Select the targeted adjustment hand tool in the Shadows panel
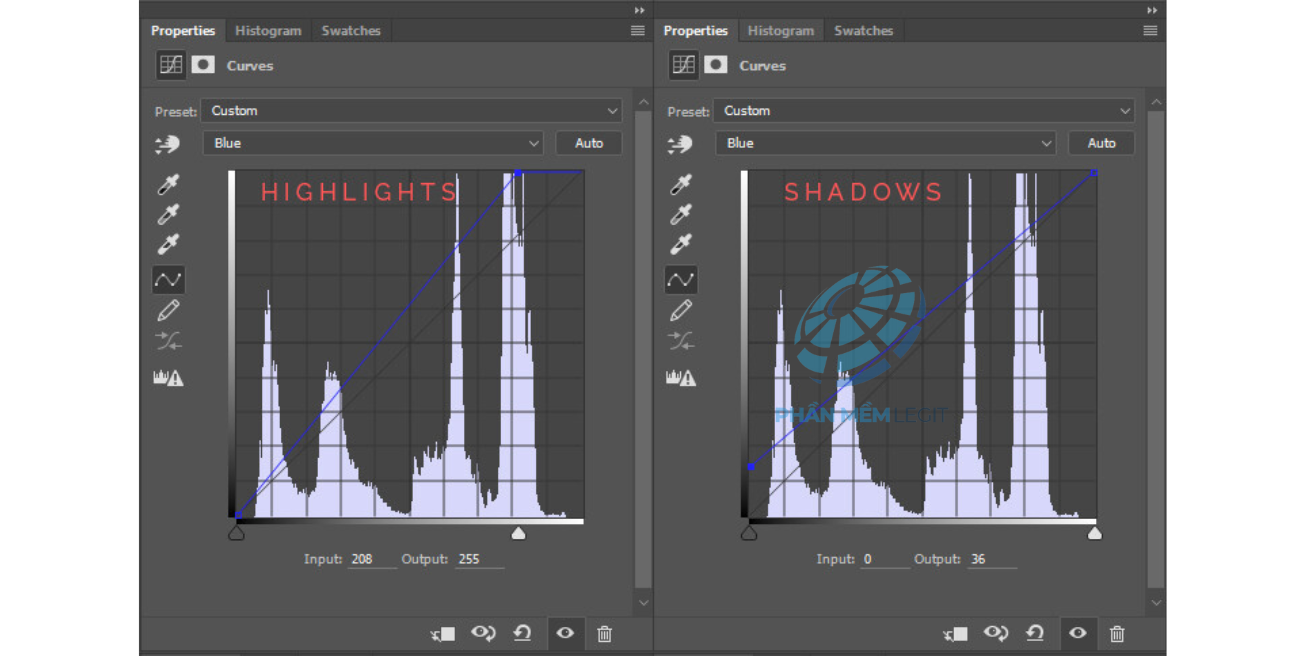The height and width of the screenshot is (656, 1305). (680, 144)
